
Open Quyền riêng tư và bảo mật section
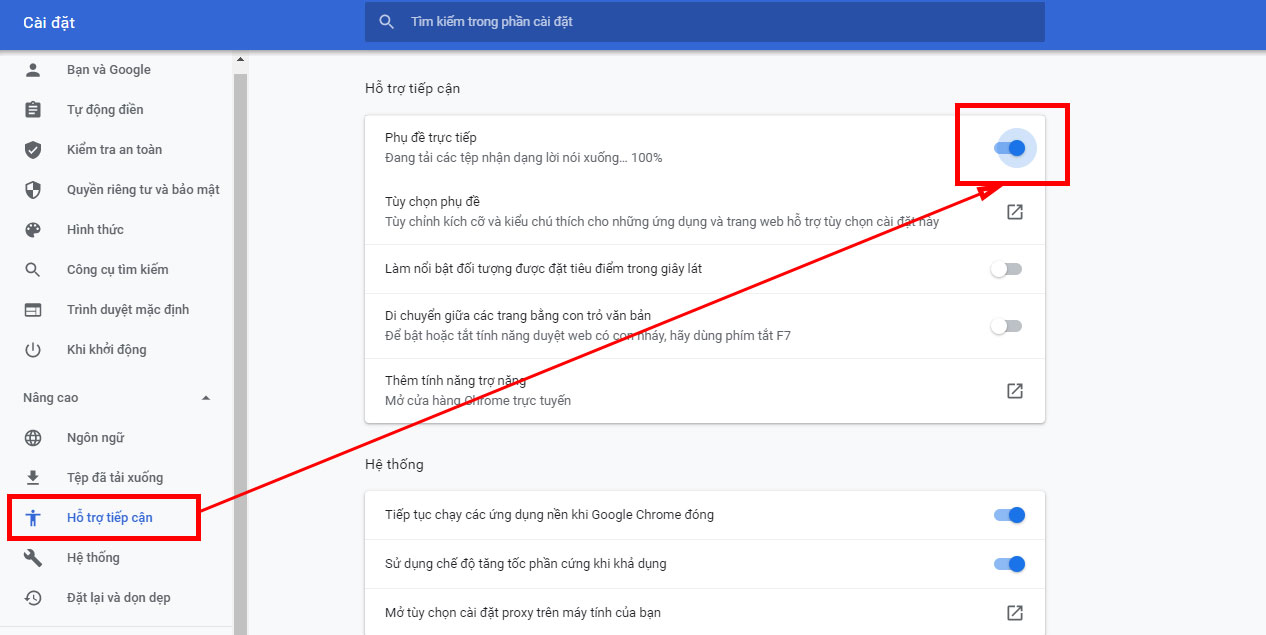tap(143, 190)
